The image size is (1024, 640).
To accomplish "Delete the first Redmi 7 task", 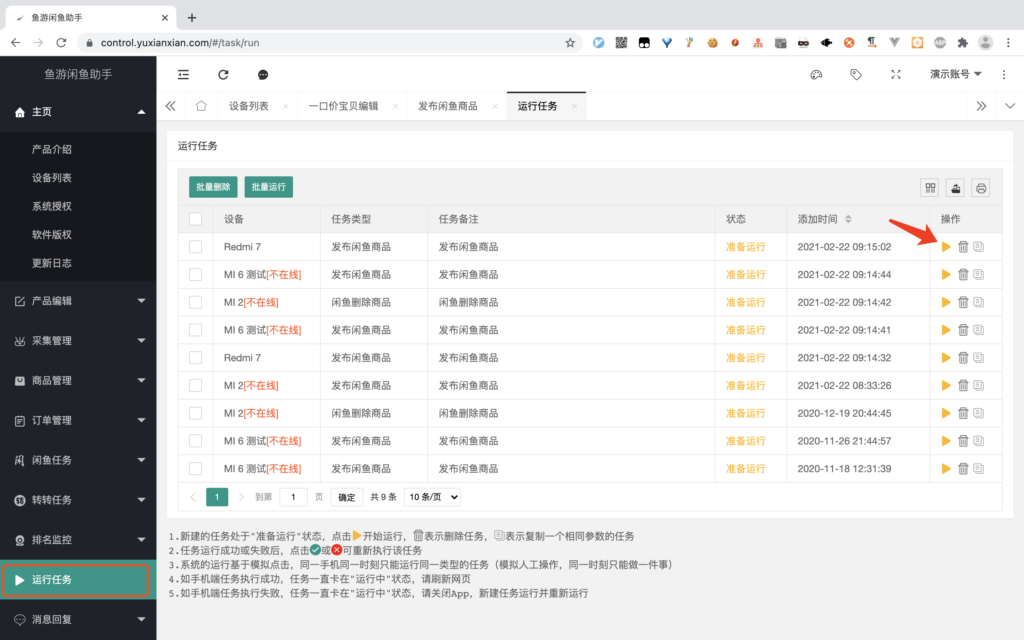I will click(963, 247).
